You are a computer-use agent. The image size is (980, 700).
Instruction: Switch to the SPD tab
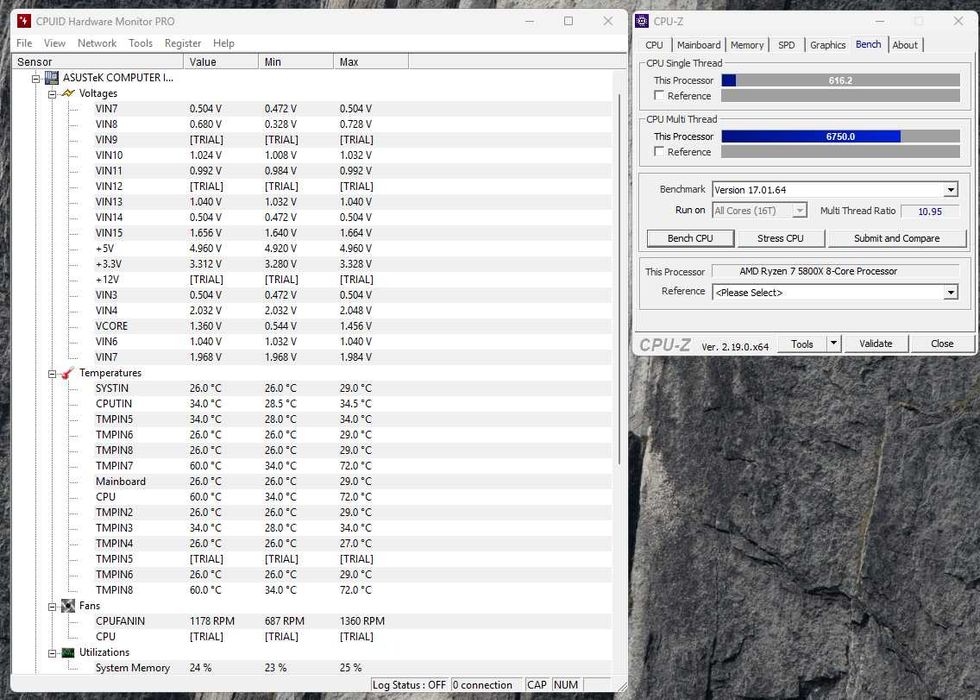[786, 45]
